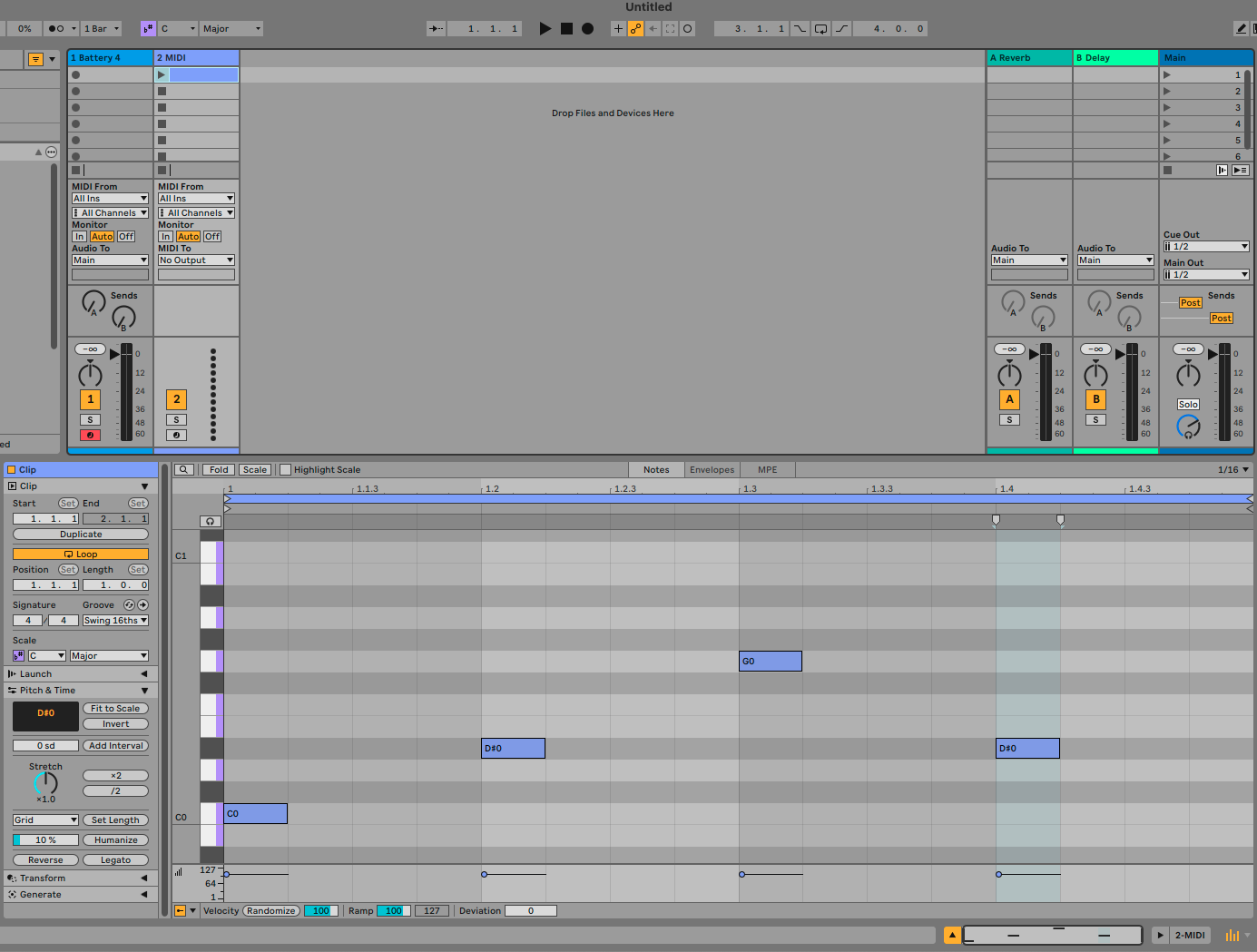
Task: Adjust the cue volume knob on Main
Action: (1188, 427)
